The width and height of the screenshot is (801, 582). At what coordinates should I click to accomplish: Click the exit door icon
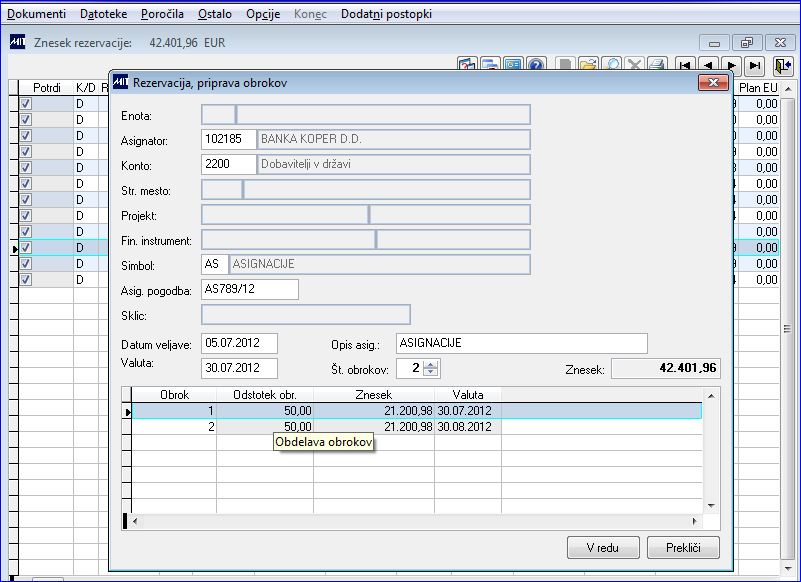pyautogui.click(x=783, y=65)
